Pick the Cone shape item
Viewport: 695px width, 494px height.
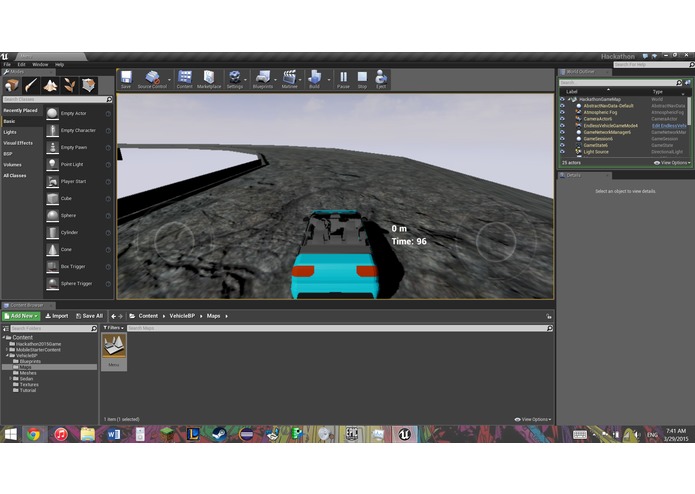78,249
